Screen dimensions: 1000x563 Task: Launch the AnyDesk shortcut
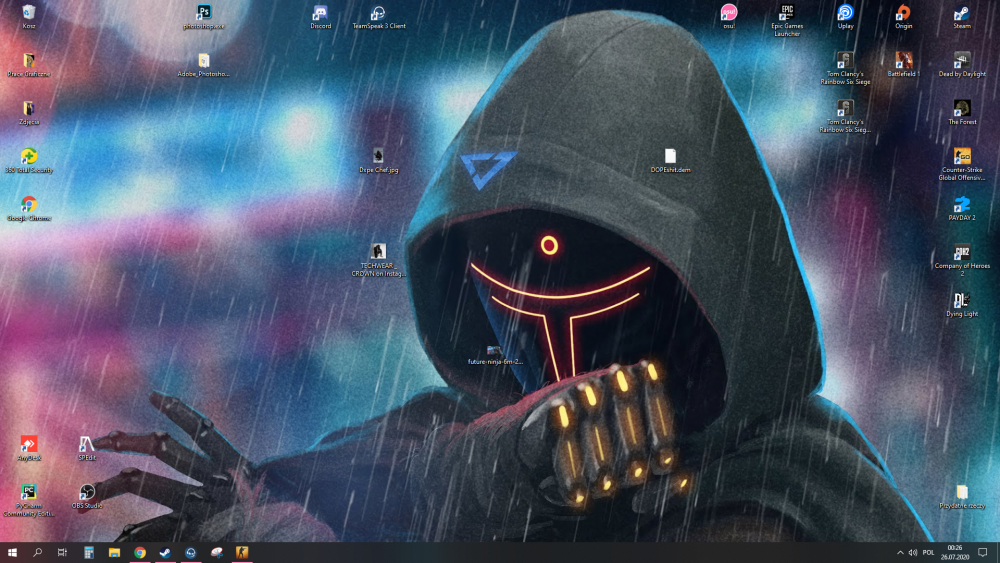[x=29, y=448]
